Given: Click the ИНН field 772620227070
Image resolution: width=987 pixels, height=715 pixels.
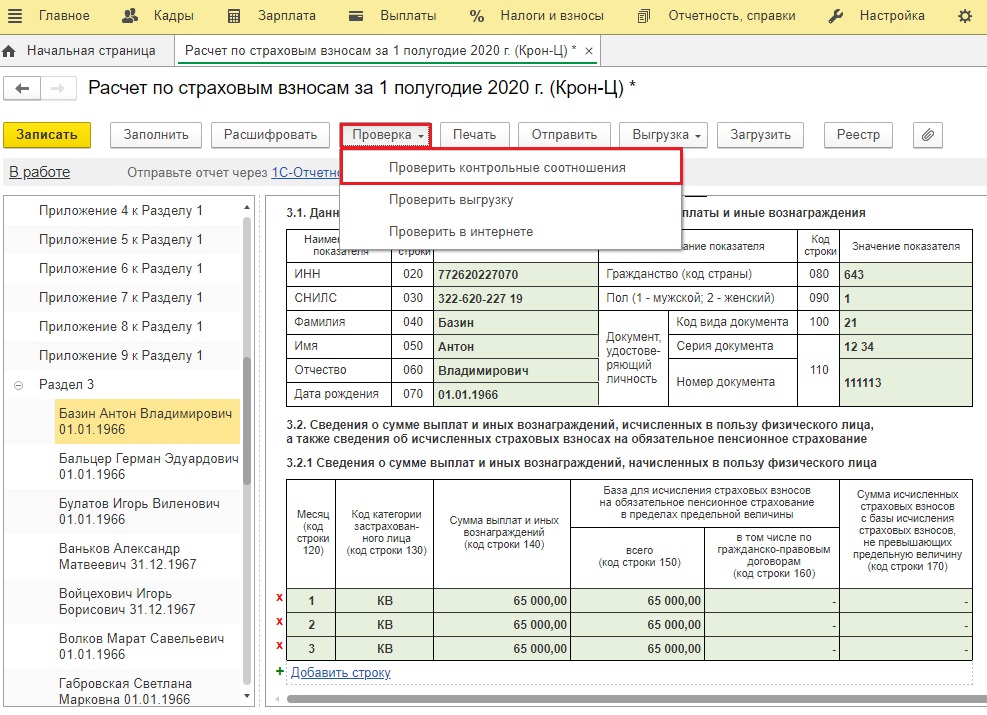Looking at the screenshot, I should [516, 274].
